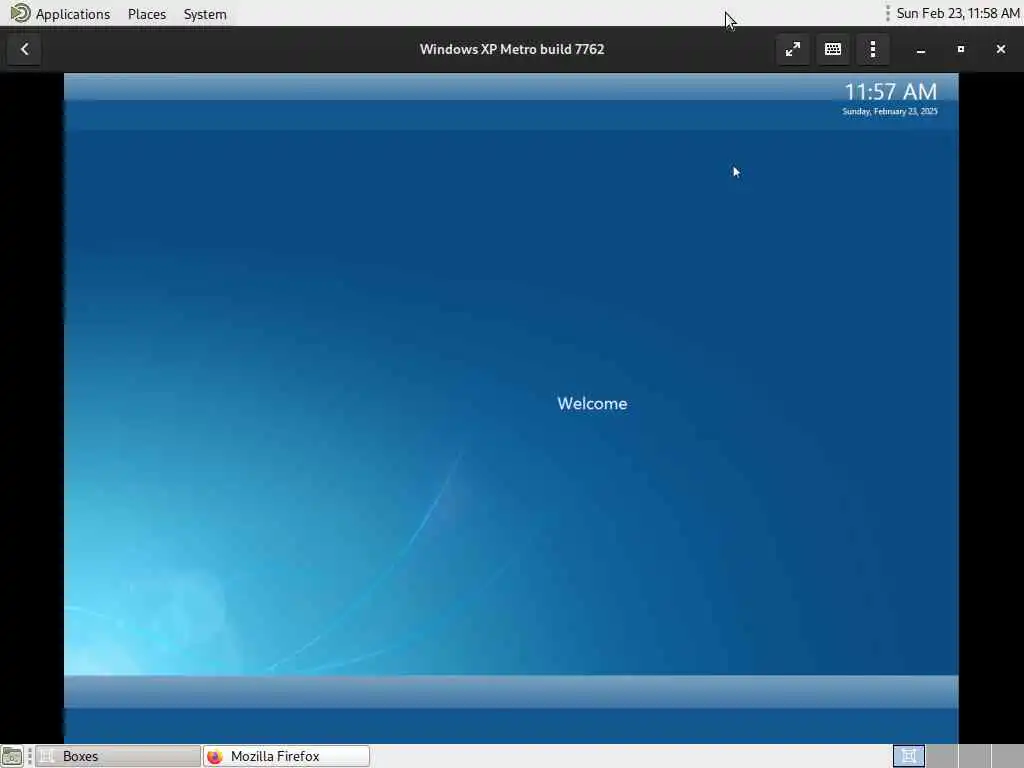This screenshot has height=768, width=1024.
Task: Open the panel clock showing Sun Feb 23
Action: coord(957,13)
